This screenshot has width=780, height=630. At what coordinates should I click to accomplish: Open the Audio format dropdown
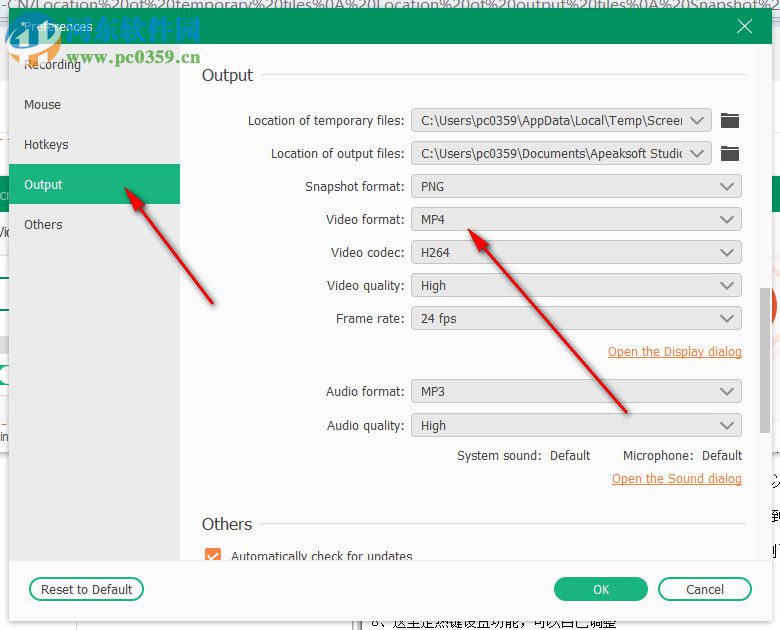[x=576, y=392]
